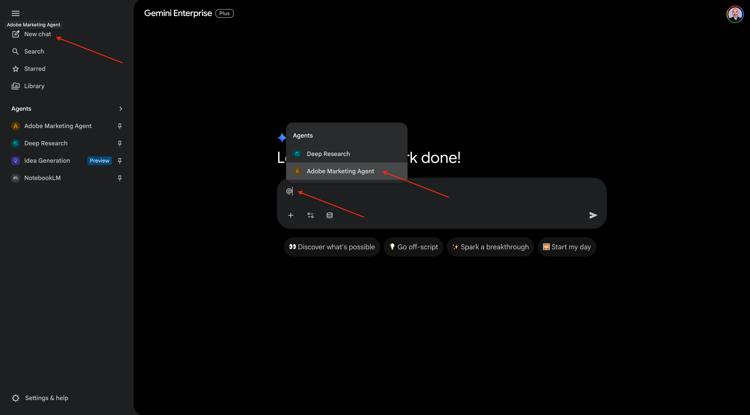Screen dimensions: 750x415
Task: Open the user profile avatar
Action: (x=735, y=14)
